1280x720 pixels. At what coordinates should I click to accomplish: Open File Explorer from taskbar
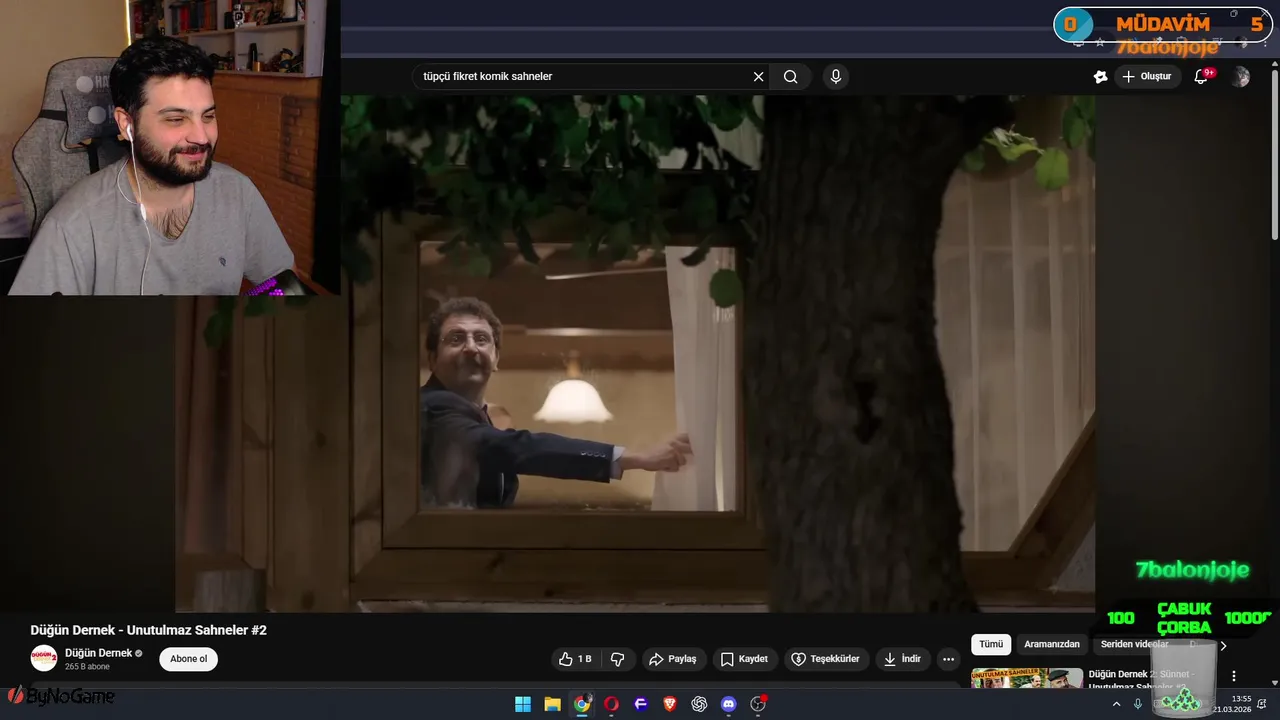pyautogui.click(x=552, y=704)
